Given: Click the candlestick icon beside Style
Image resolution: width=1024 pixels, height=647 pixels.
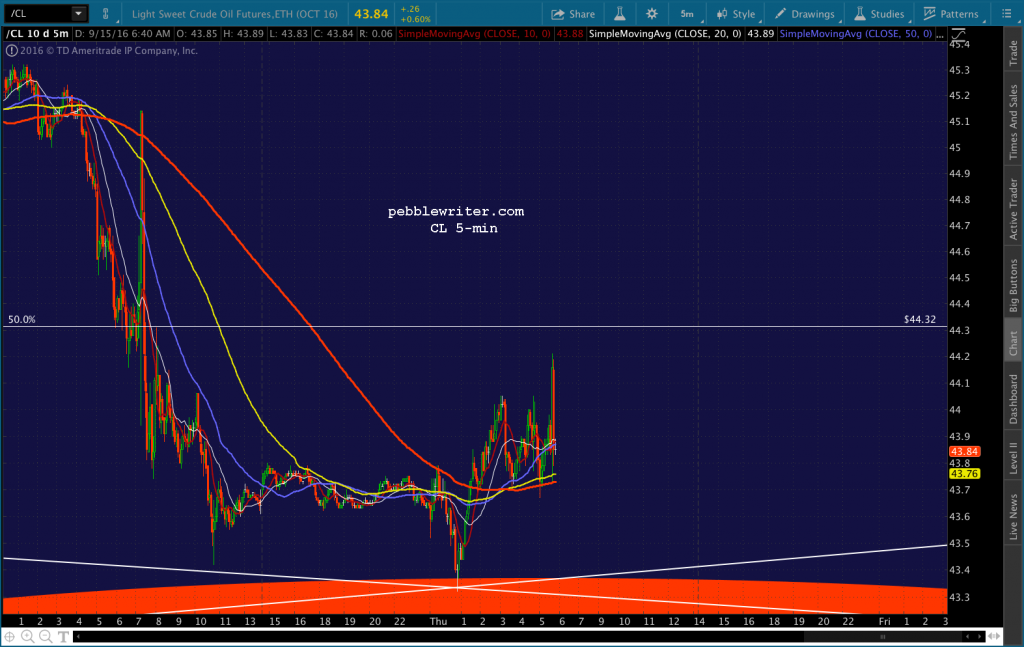Looking at the screenshot, I should point(722,14).
